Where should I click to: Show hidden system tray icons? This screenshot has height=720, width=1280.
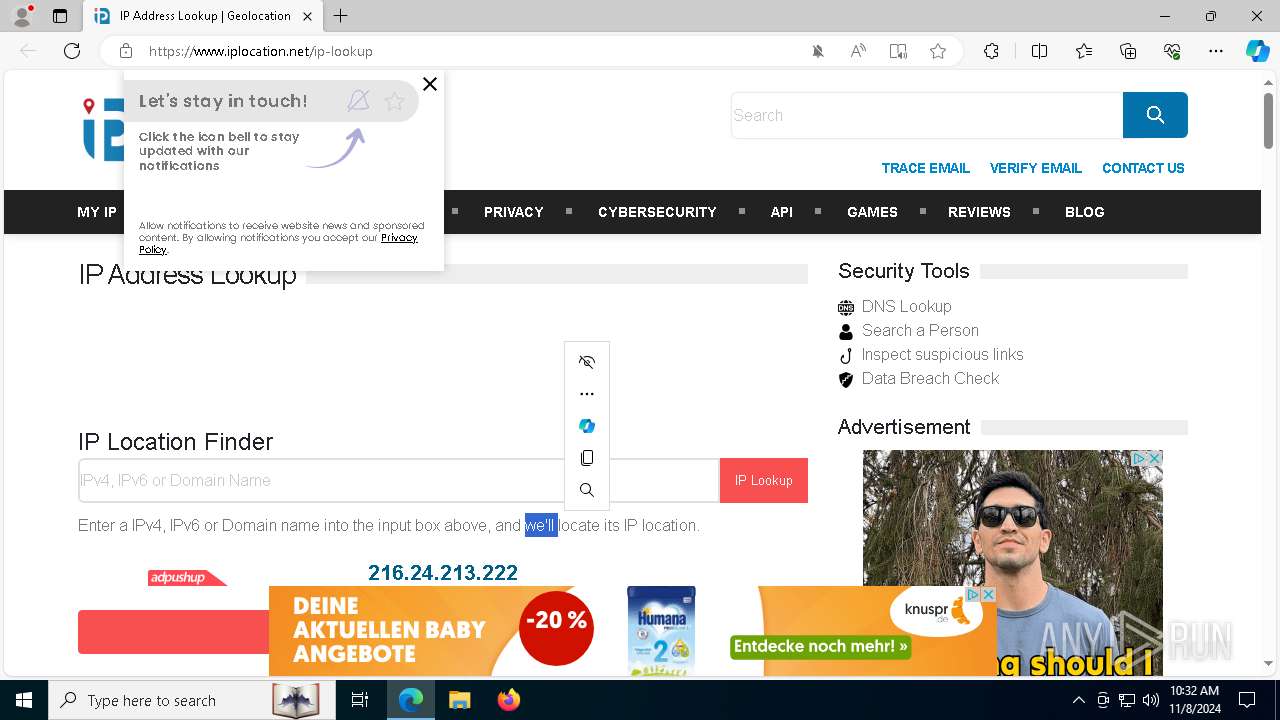[1078, 700]
